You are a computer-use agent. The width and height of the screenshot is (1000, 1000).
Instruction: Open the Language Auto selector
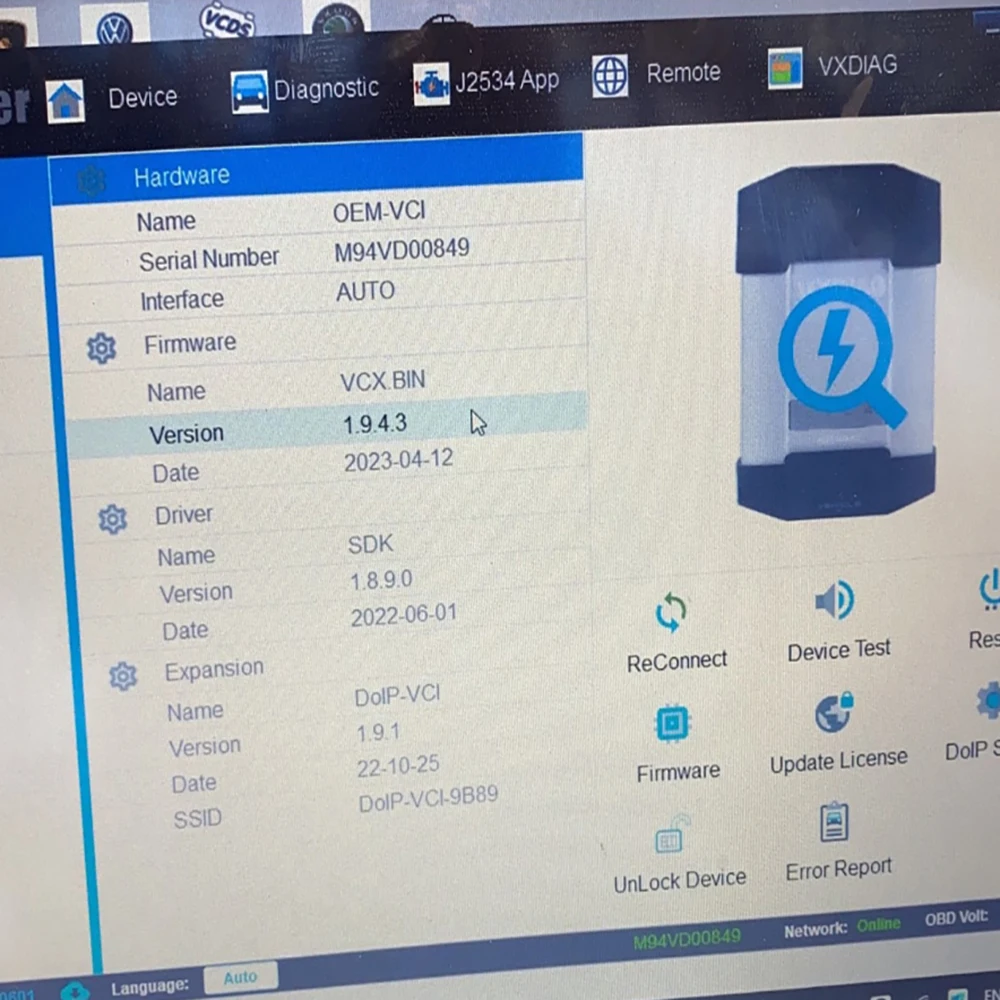point(240,978)
